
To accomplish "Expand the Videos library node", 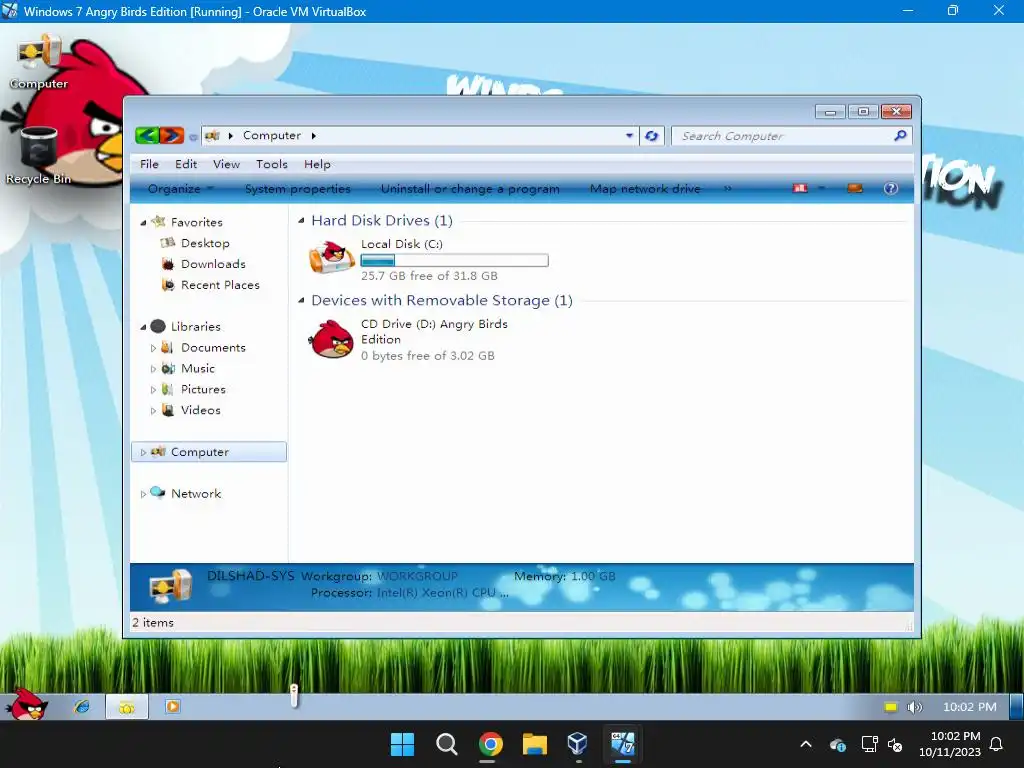I will point(153,411).
